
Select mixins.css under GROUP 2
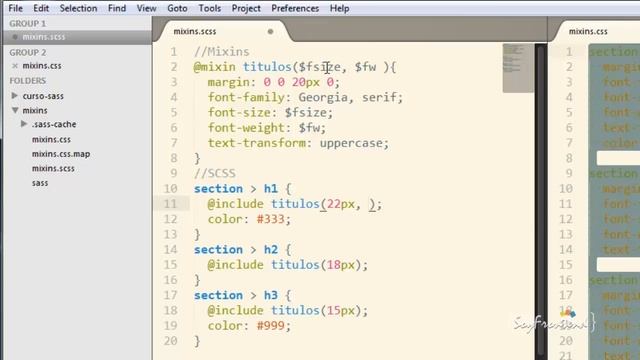pyautogui.click(x=42, y=66)
